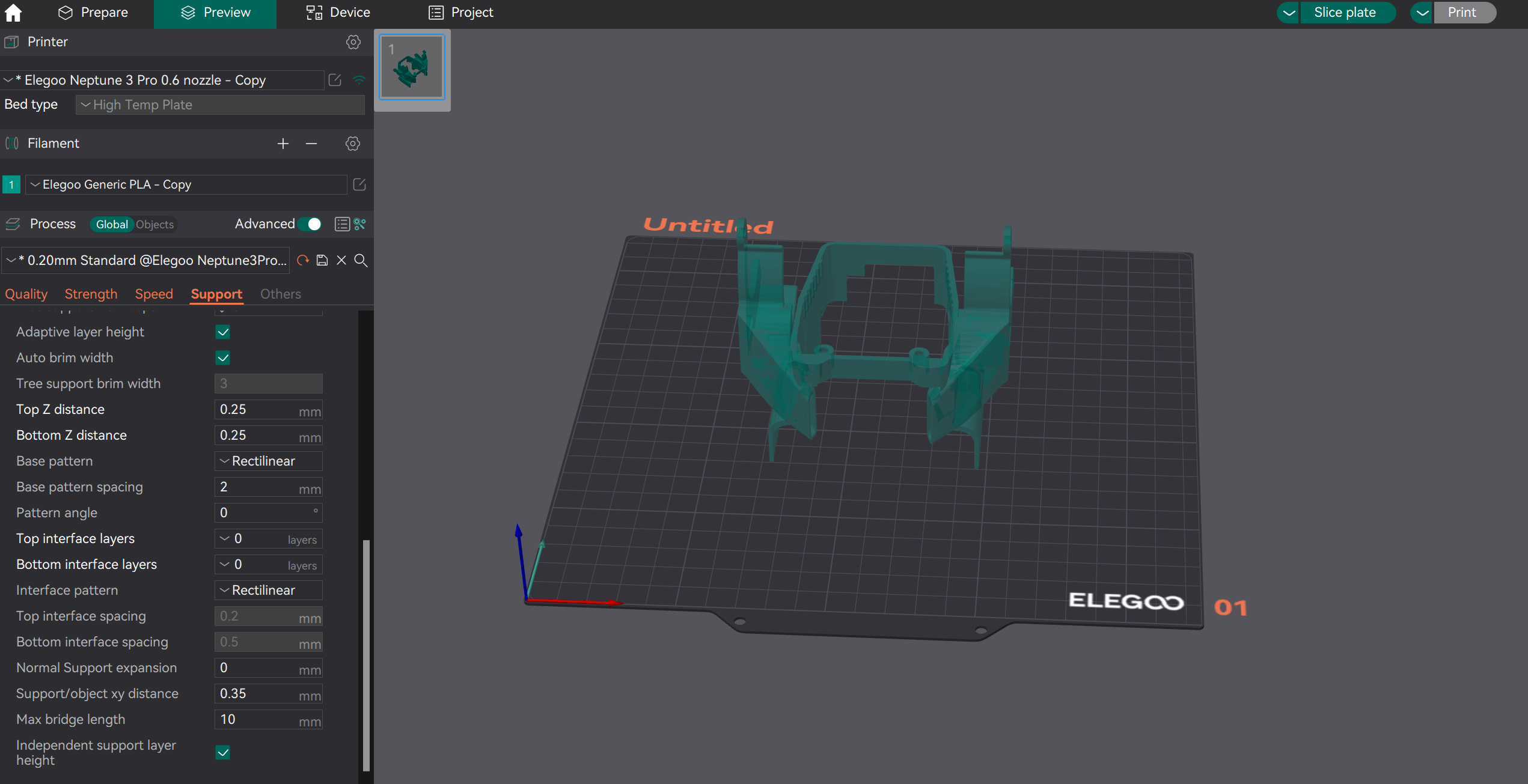Click the Home icon
This screenshot has width=1528, height=784.
[x=13, y=13]
